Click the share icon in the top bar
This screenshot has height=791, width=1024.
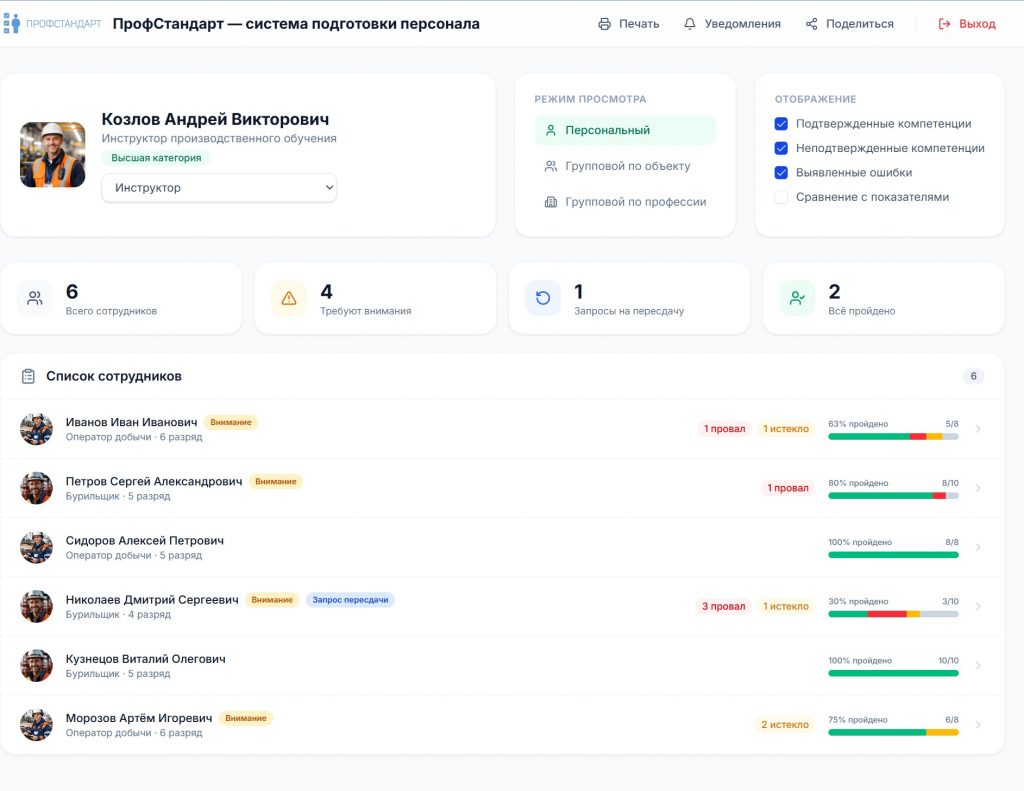[812, 24]
